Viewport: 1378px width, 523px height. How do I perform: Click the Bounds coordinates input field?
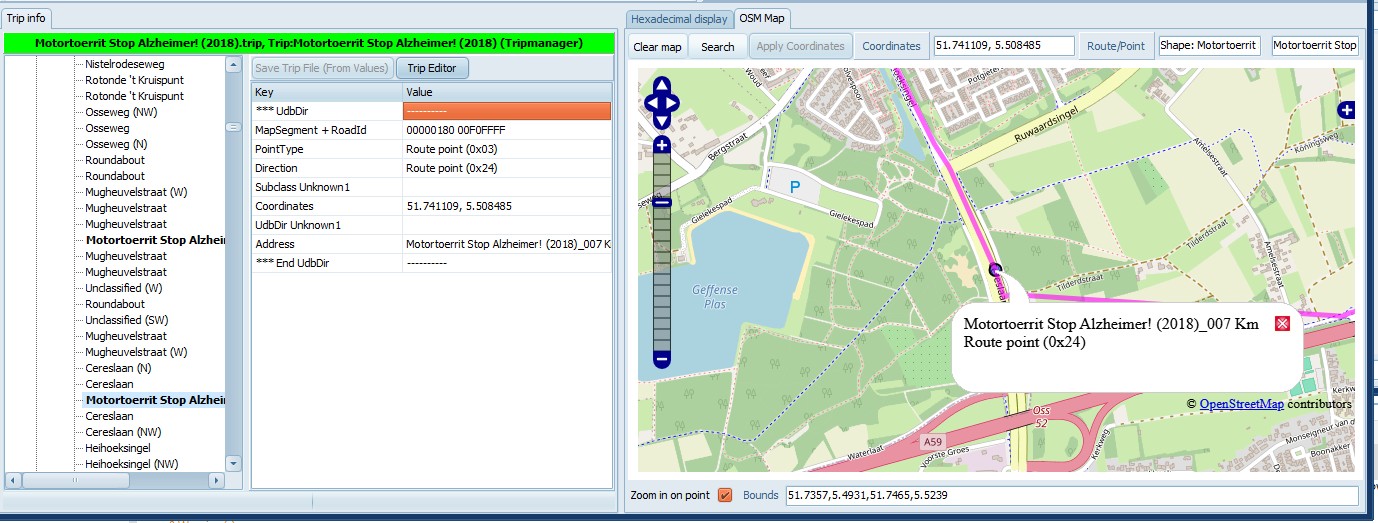coord(1072,495)
